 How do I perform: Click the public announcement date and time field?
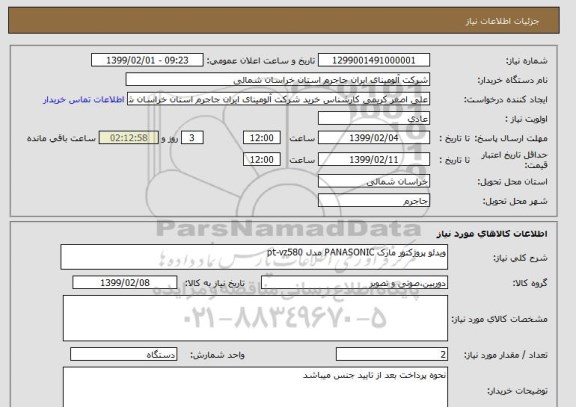point(147,60)
